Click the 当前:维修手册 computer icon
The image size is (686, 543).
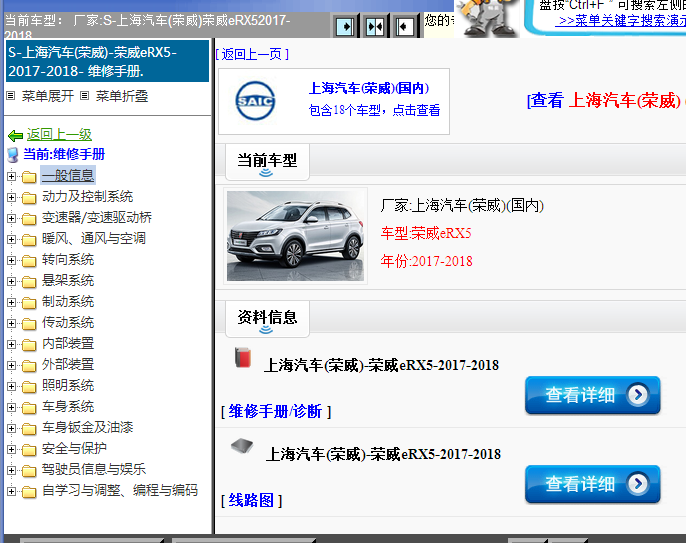(x=13, y=155)
